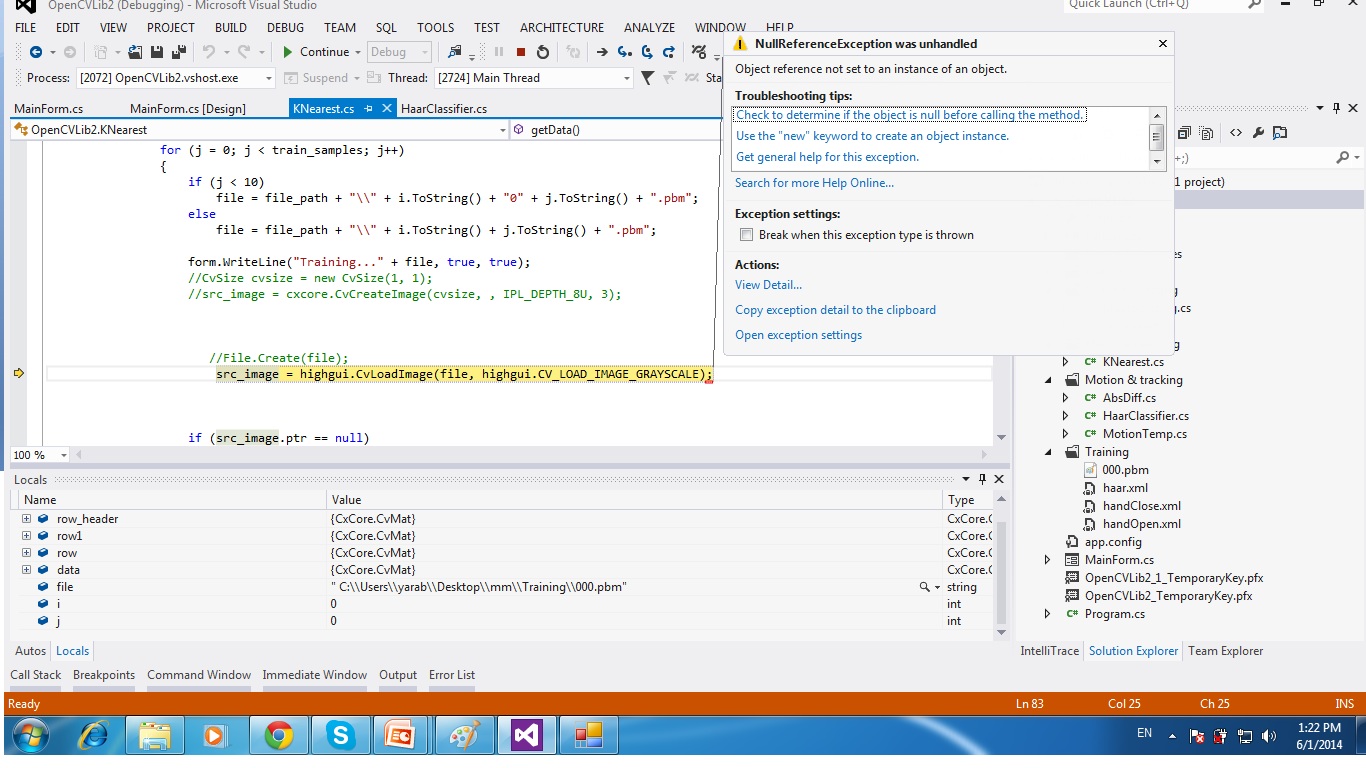Click the visualizer magnifier for file value
The image size is (1366, 768).
tap(925, 587)
